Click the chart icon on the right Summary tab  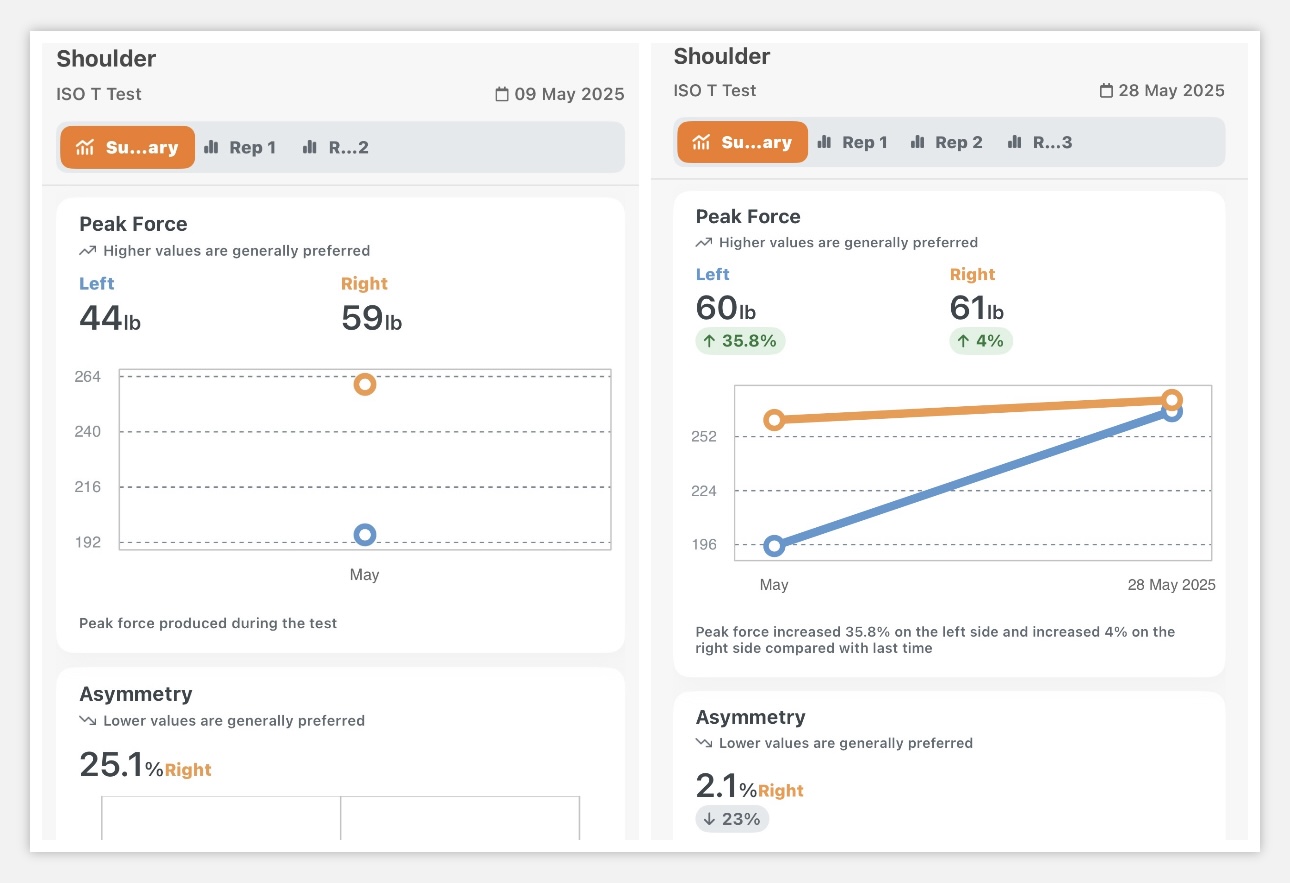[700, 142]
